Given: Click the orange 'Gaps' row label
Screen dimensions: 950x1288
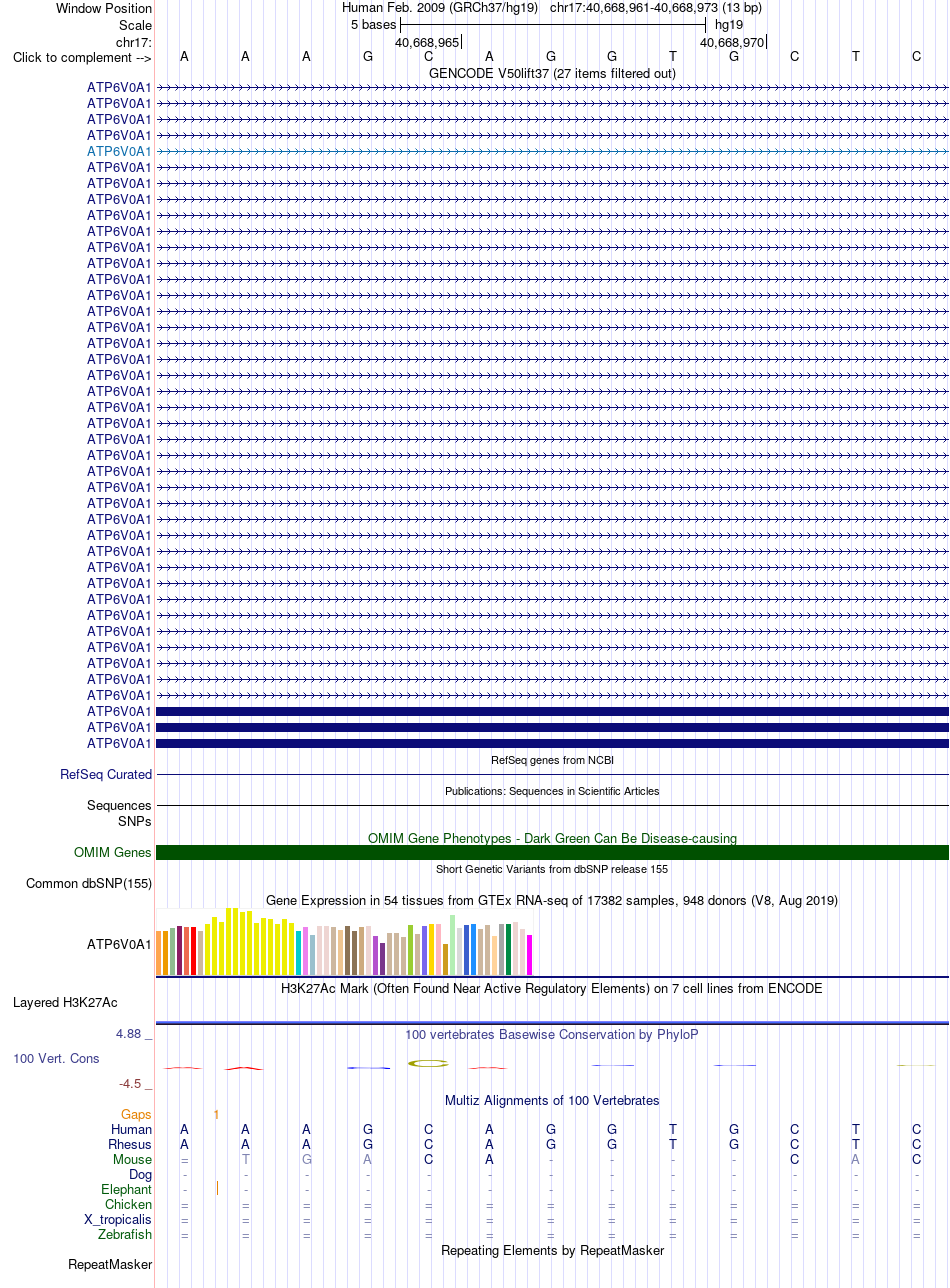Looking at the screenshot, I should click(136, 1114).
